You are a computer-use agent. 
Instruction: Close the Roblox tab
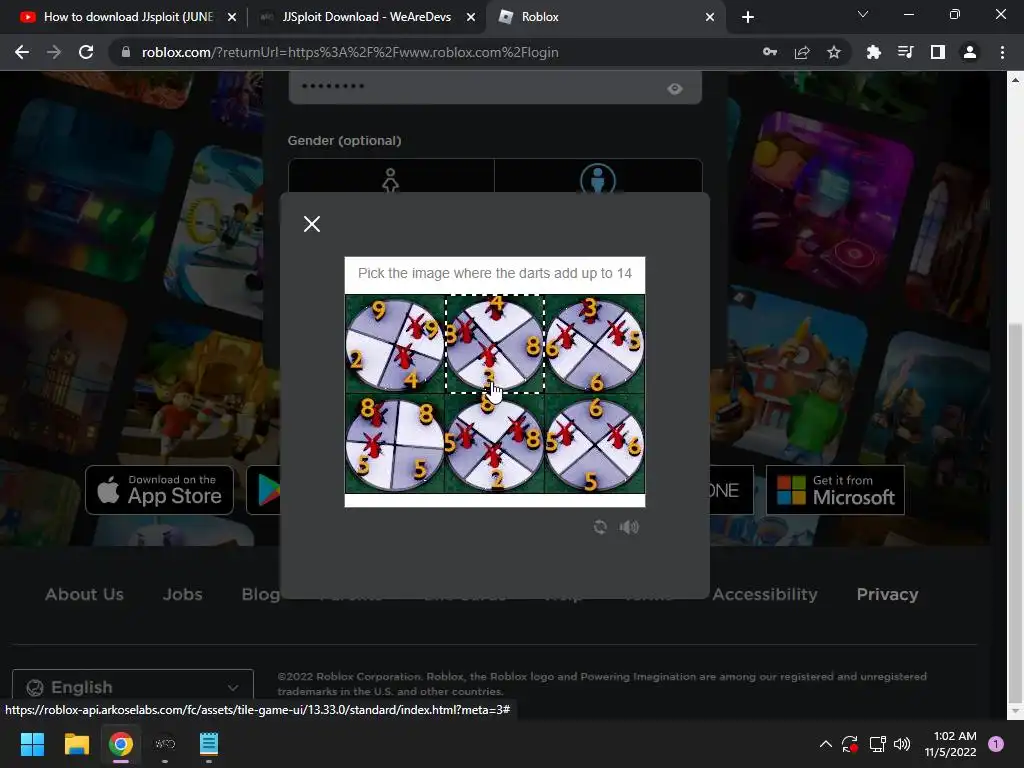pos(710,17)
